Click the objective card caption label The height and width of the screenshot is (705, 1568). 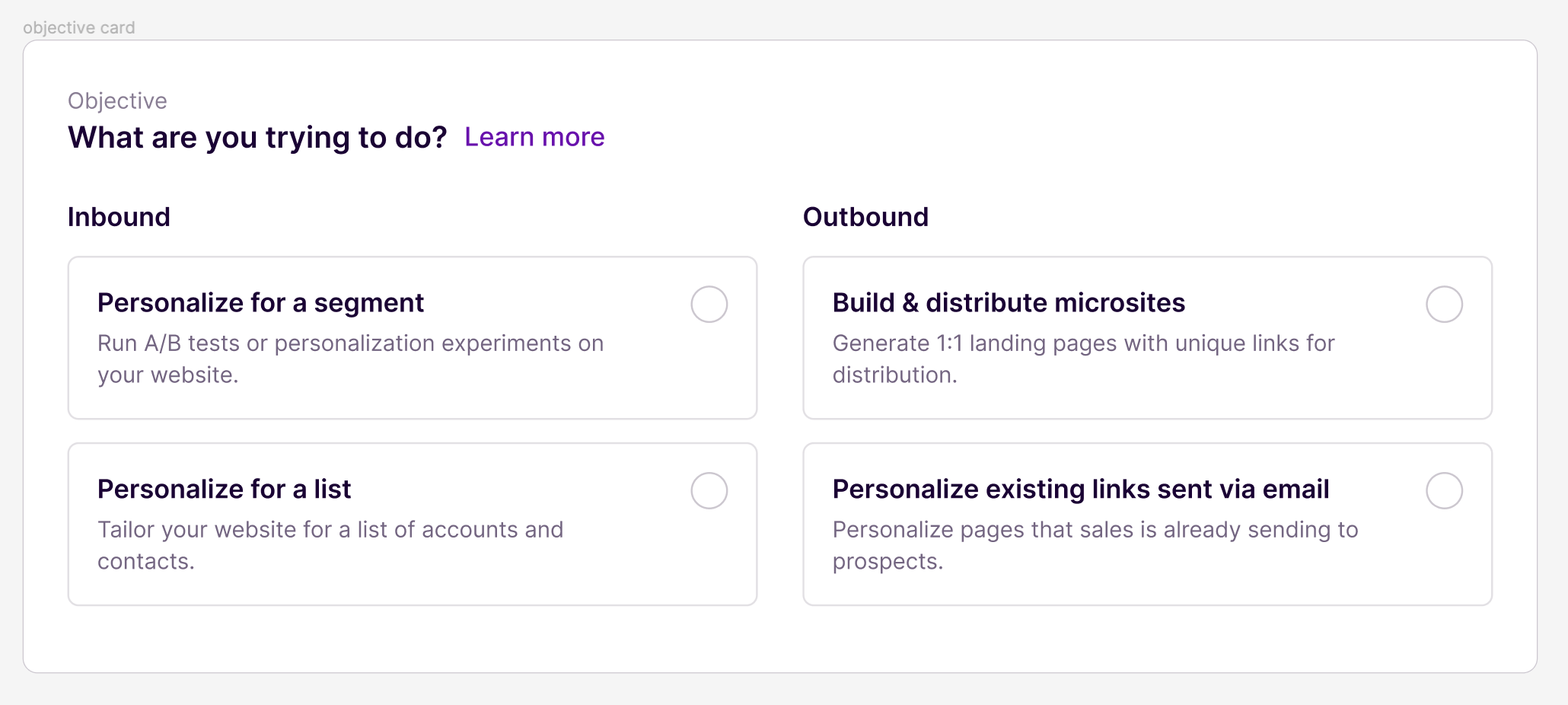tap(78, 27)
